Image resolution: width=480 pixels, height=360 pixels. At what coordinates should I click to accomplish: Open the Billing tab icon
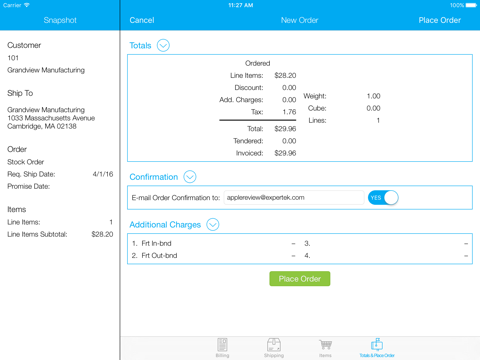(x=222, y=348)
